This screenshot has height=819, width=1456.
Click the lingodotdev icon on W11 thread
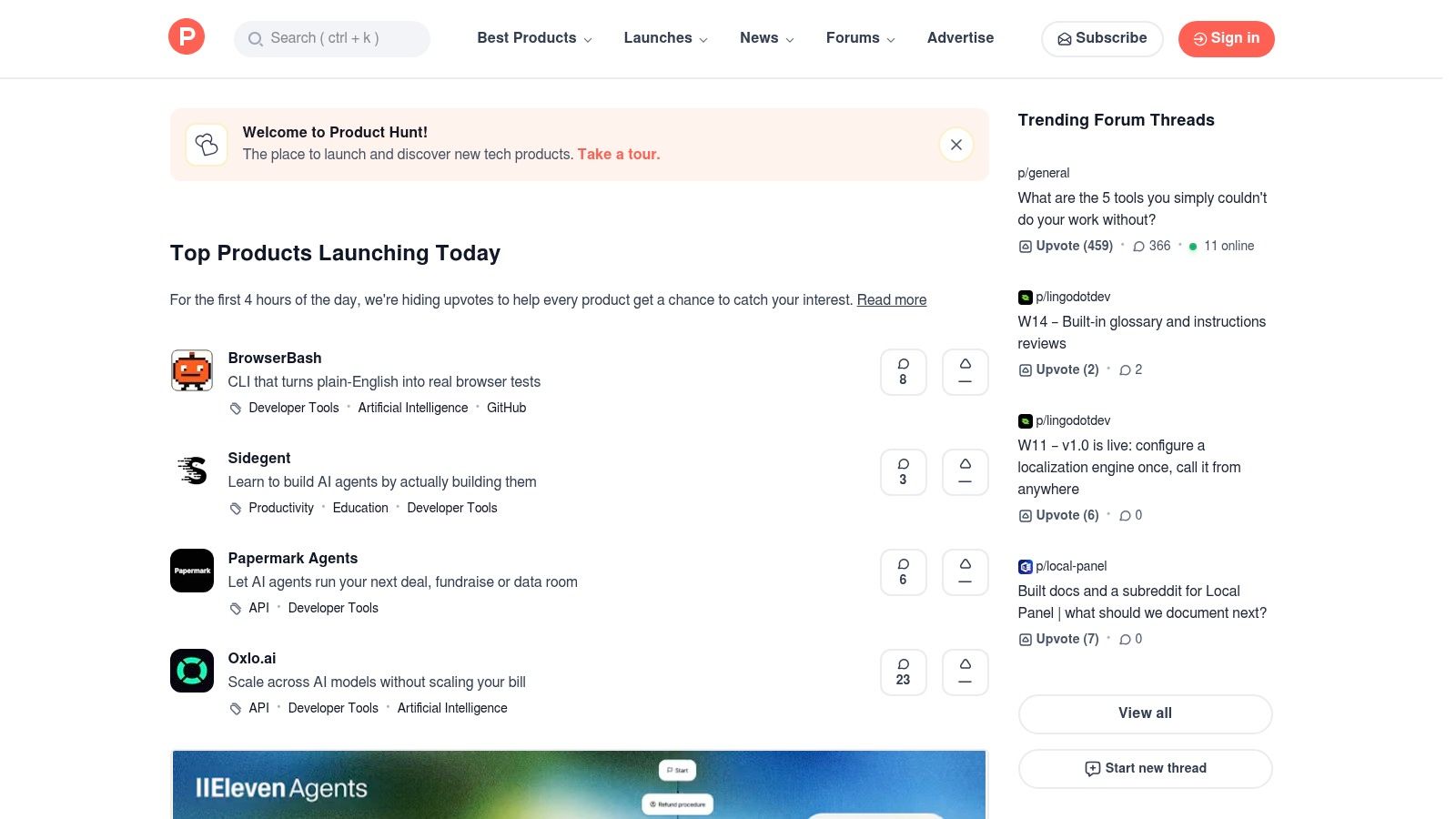(x=1025, y=420)
